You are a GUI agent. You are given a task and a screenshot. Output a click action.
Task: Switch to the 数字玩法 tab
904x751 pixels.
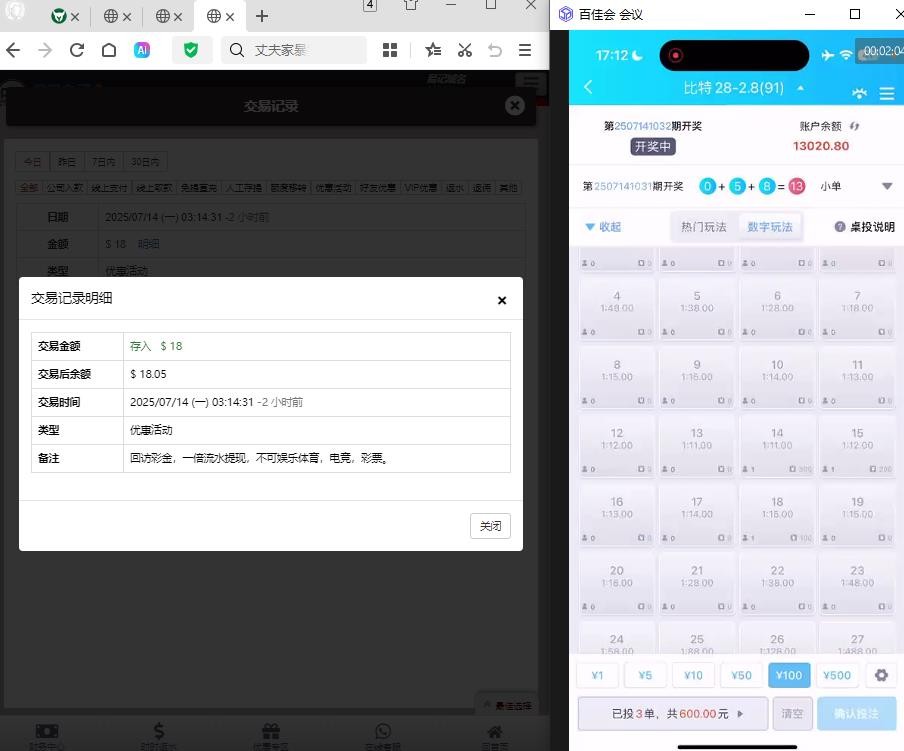coord(770,227)
